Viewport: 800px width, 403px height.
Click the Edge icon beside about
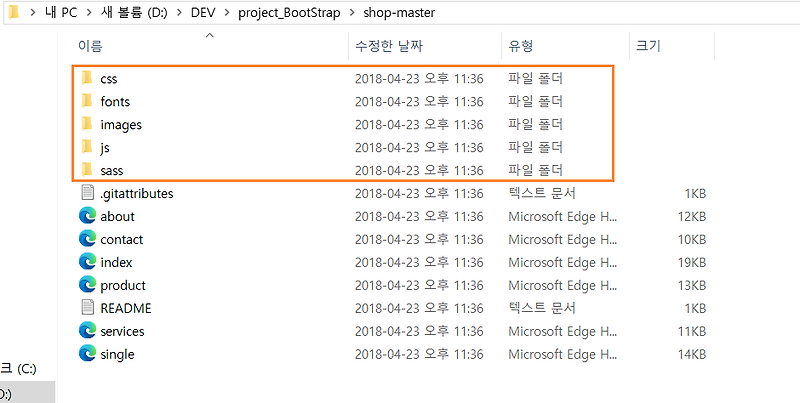(88, 216)
